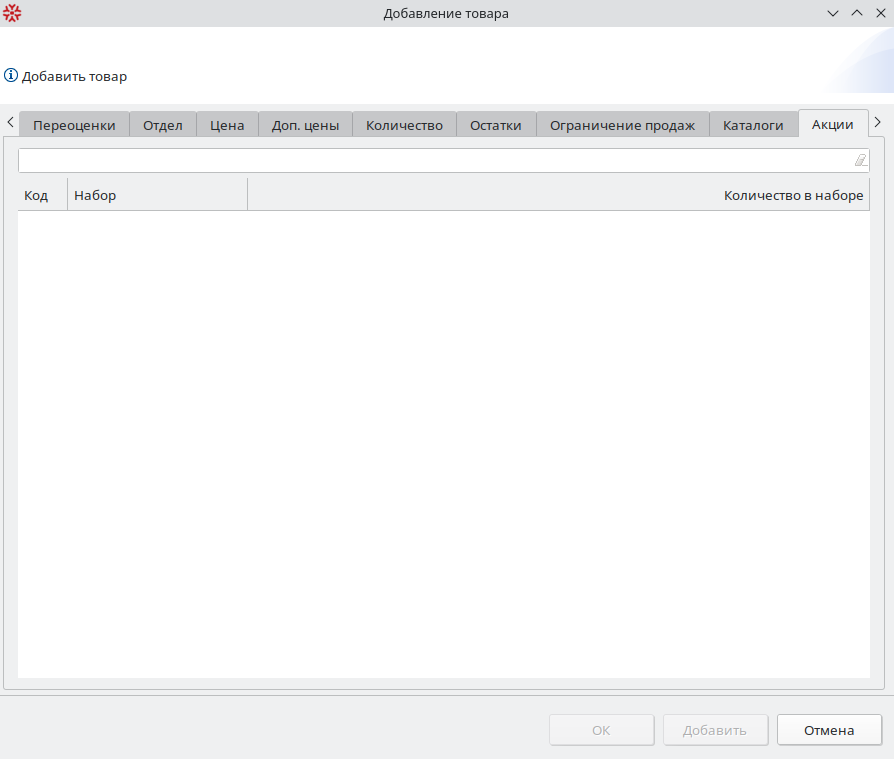Viewport: 894px width, 759px height.
Task: Select the Каталоги tab
Action: pos(753,125)
